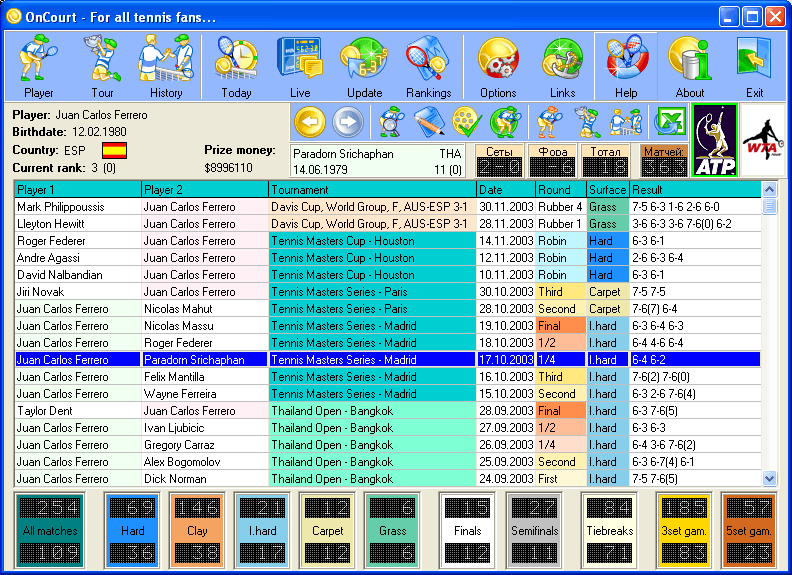
Task: Click the Сеты score panel
Action: (x=499, y=161)
